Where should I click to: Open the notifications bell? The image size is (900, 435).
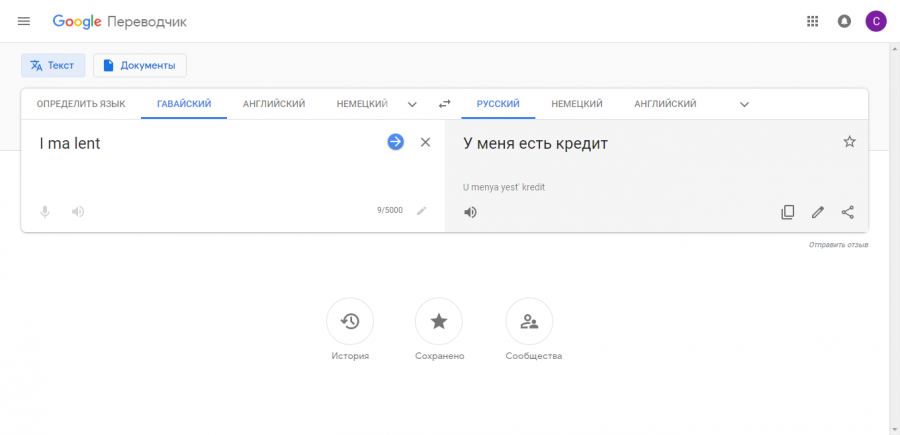coord(844,21)
